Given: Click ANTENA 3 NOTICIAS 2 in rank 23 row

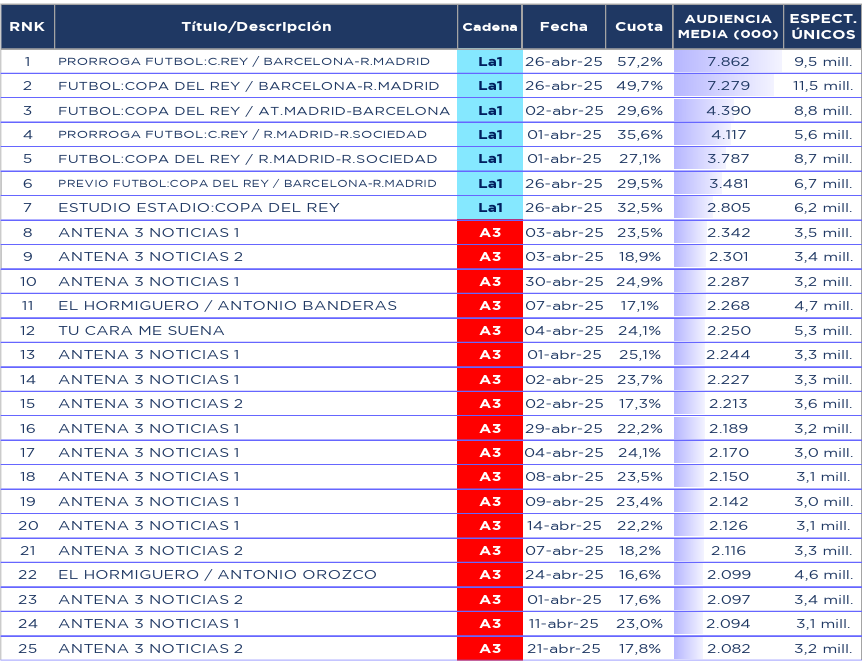Looking at the screenshot, I should pyautogui.click(x=151, y=599).
